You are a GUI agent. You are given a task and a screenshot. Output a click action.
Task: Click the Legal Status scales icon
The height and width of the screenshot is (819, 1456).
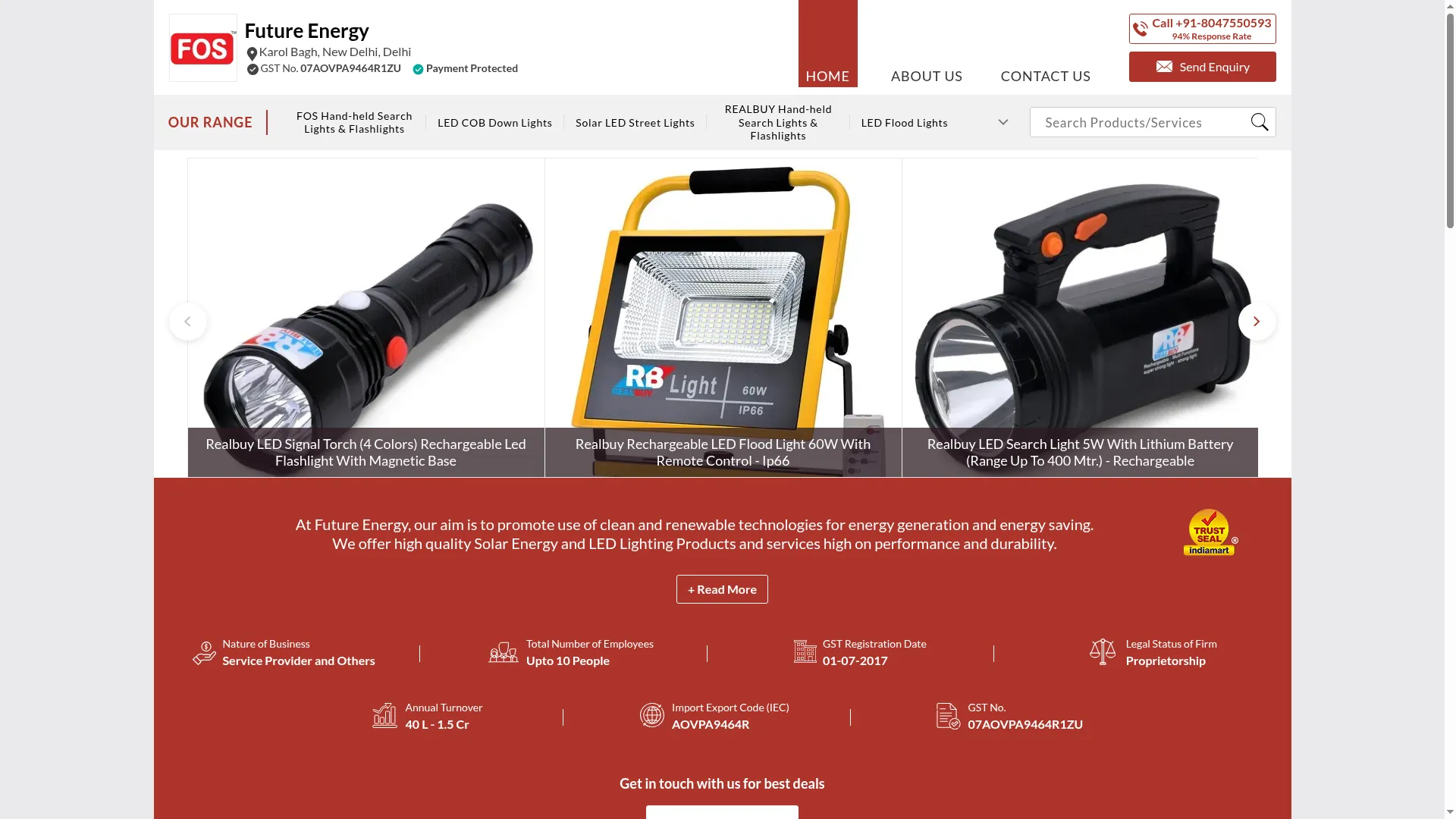pyautogui.click(x=1103, y=651)
